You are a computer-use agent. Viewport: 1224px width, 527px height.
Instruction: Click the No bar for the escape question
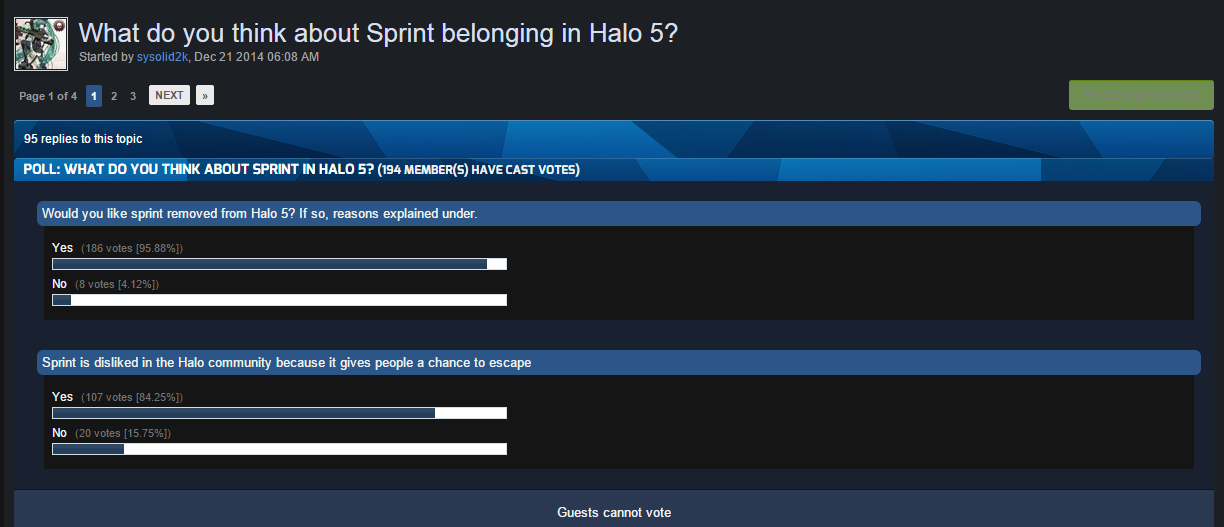[x=279, y=449]
